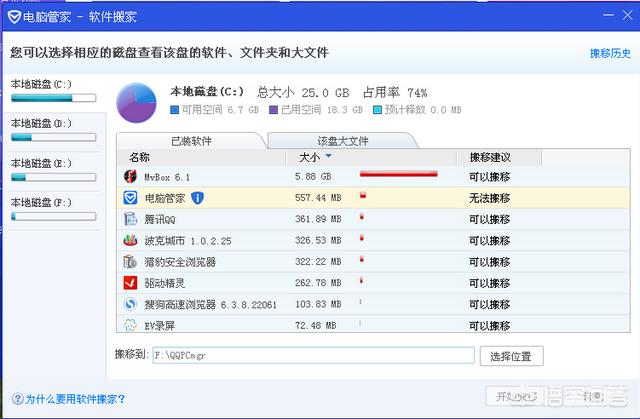The width and height of the screenshot is (640, 419).
Task: Click the 搜狗高速浏览器 app icon
Action: pyautogui.click(x=130, y=304)
